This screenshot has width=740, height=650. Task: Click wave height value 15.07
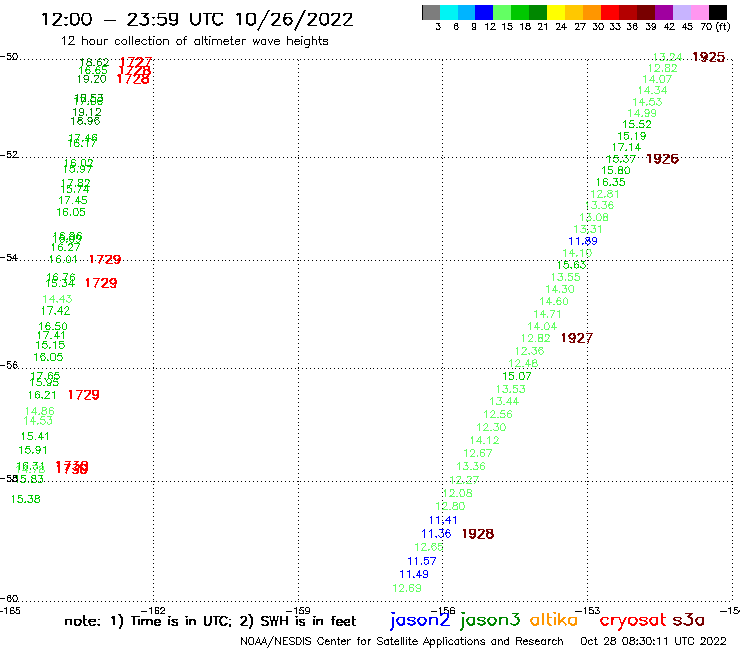pyautogui.click(x=517, y=377)
